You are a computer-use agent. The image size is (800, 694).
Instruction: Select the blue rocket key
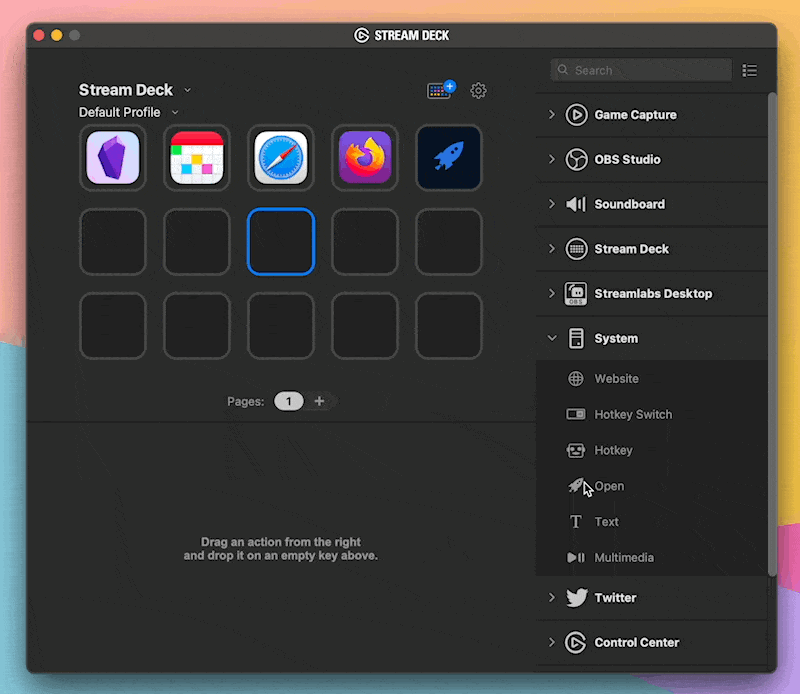click(x=448, y=158)
